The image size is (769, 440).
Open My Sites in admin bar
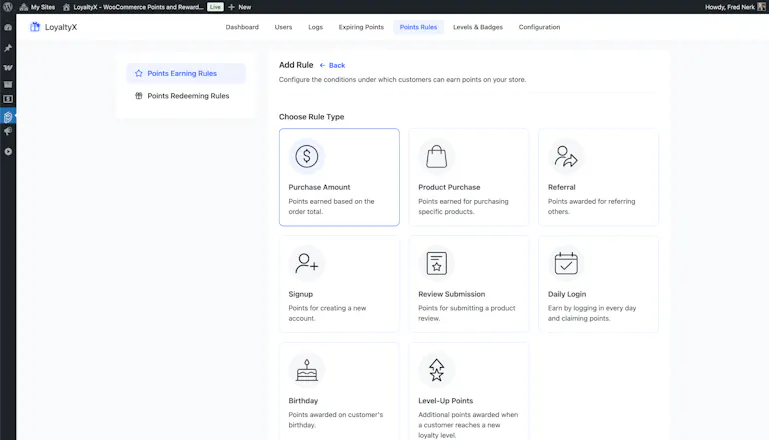tap(37, 7)
